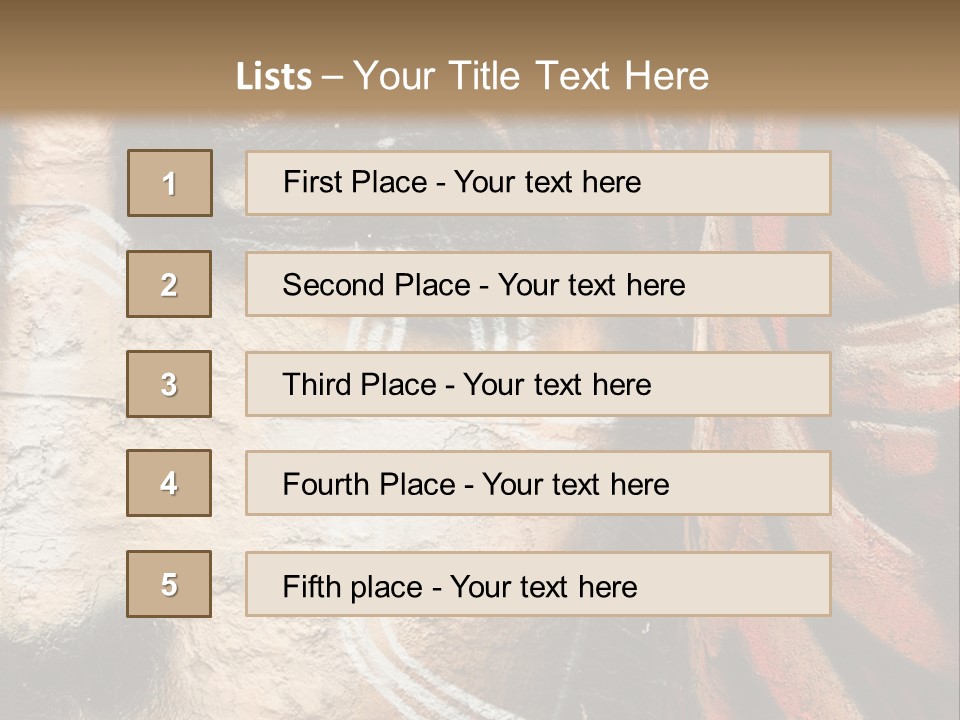The height and width of the screenshot is (720, 960).
Task: Click 'Your text here' in Fifth place row
Action: tap(543, 586)
